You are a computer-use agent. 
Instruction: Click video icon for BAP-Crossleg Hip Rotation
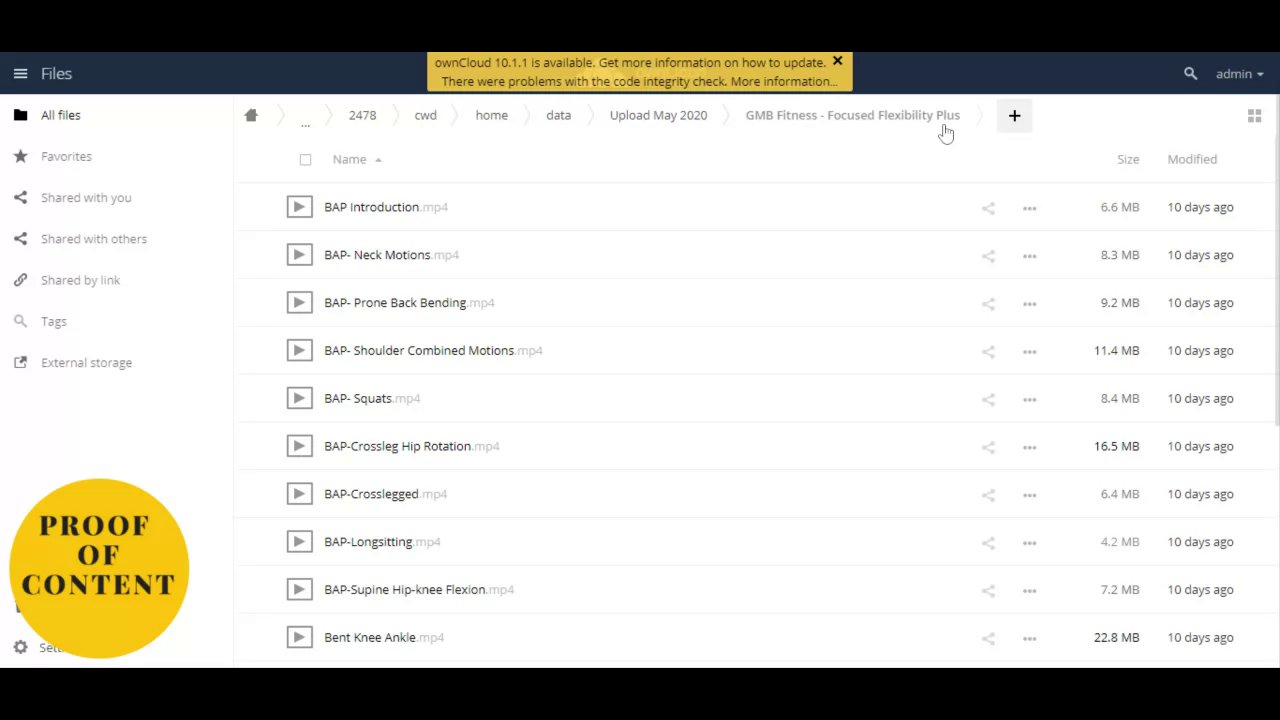(x=299, y=446)
